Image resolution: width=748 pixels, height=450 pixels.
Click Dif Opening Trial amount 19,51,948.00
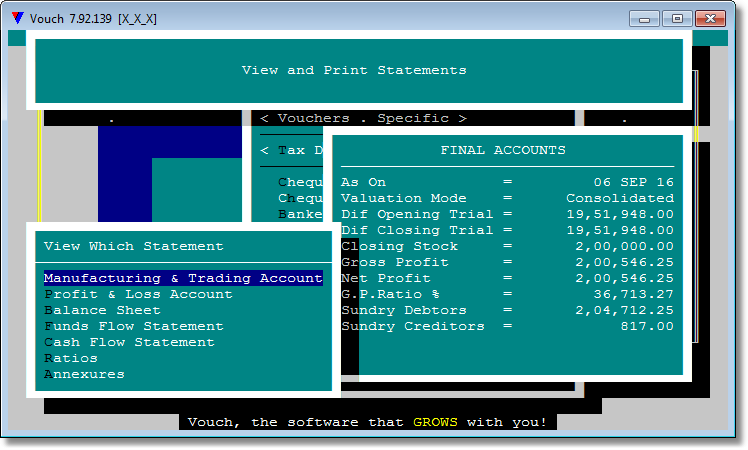(620, 214)
